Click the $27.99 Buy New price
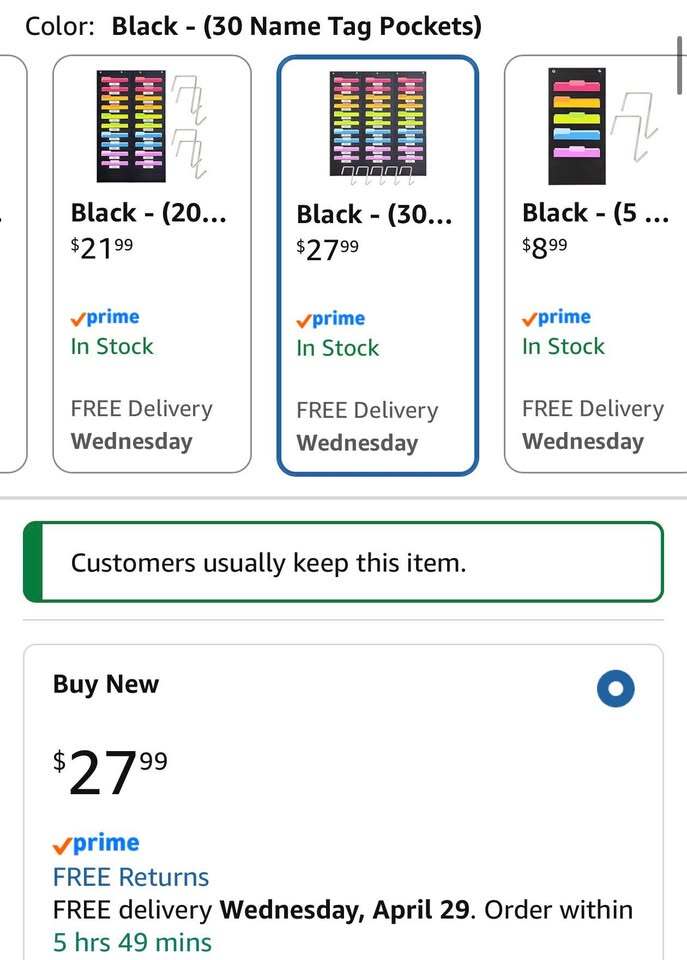 pyautogui.click(x=110, y=773)
